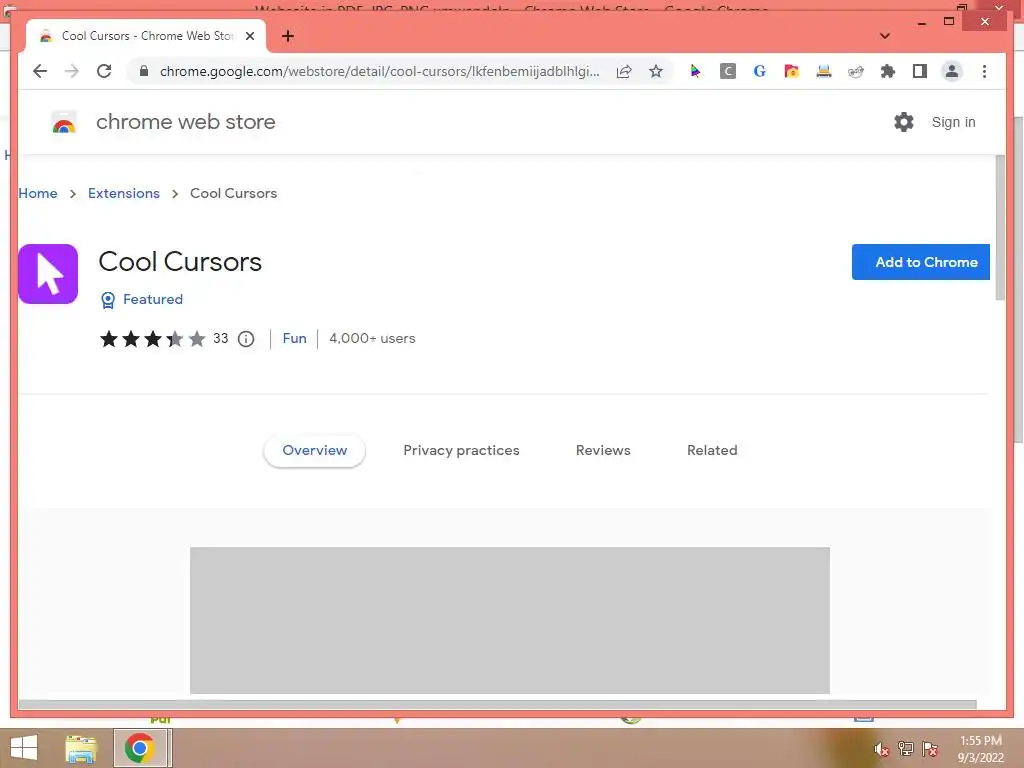This screenshot has width=1024, height=768.
Task: Click the Chrome taskbar icon
Action: click(x=140, y=748)
